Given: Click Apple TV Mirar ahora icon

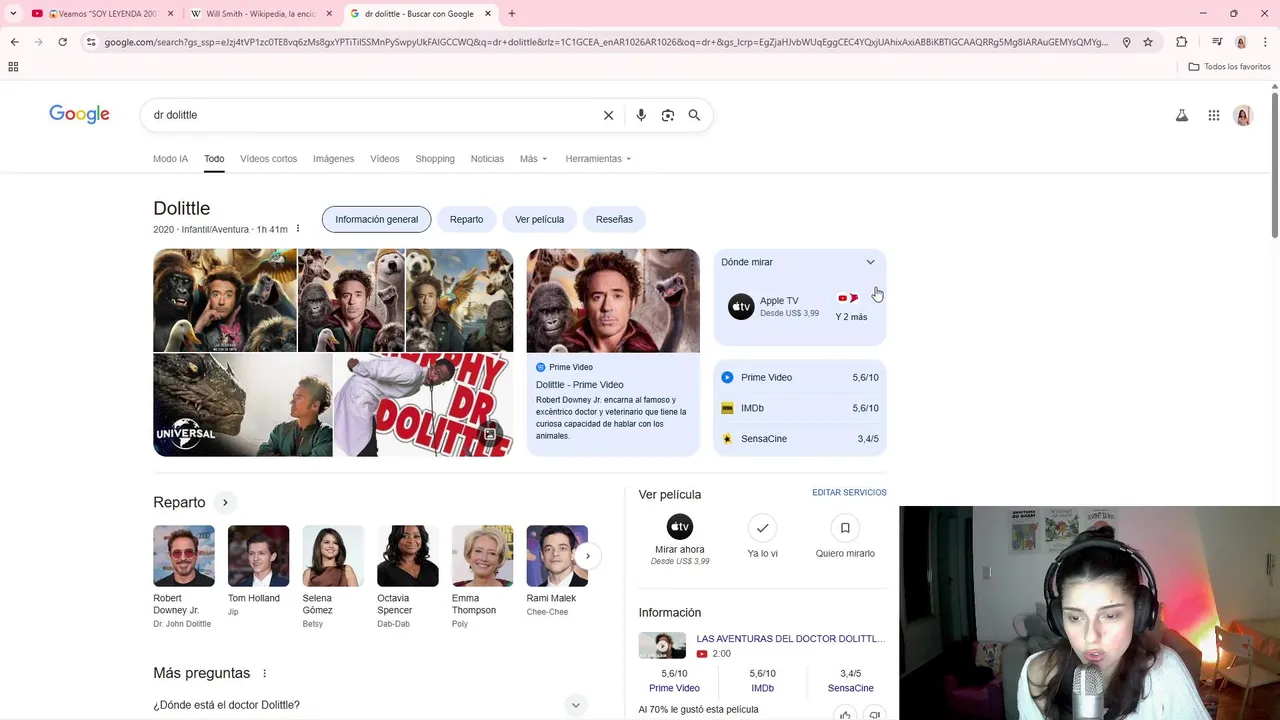Looking at the screenshot, I should click(x=680, y=527).
